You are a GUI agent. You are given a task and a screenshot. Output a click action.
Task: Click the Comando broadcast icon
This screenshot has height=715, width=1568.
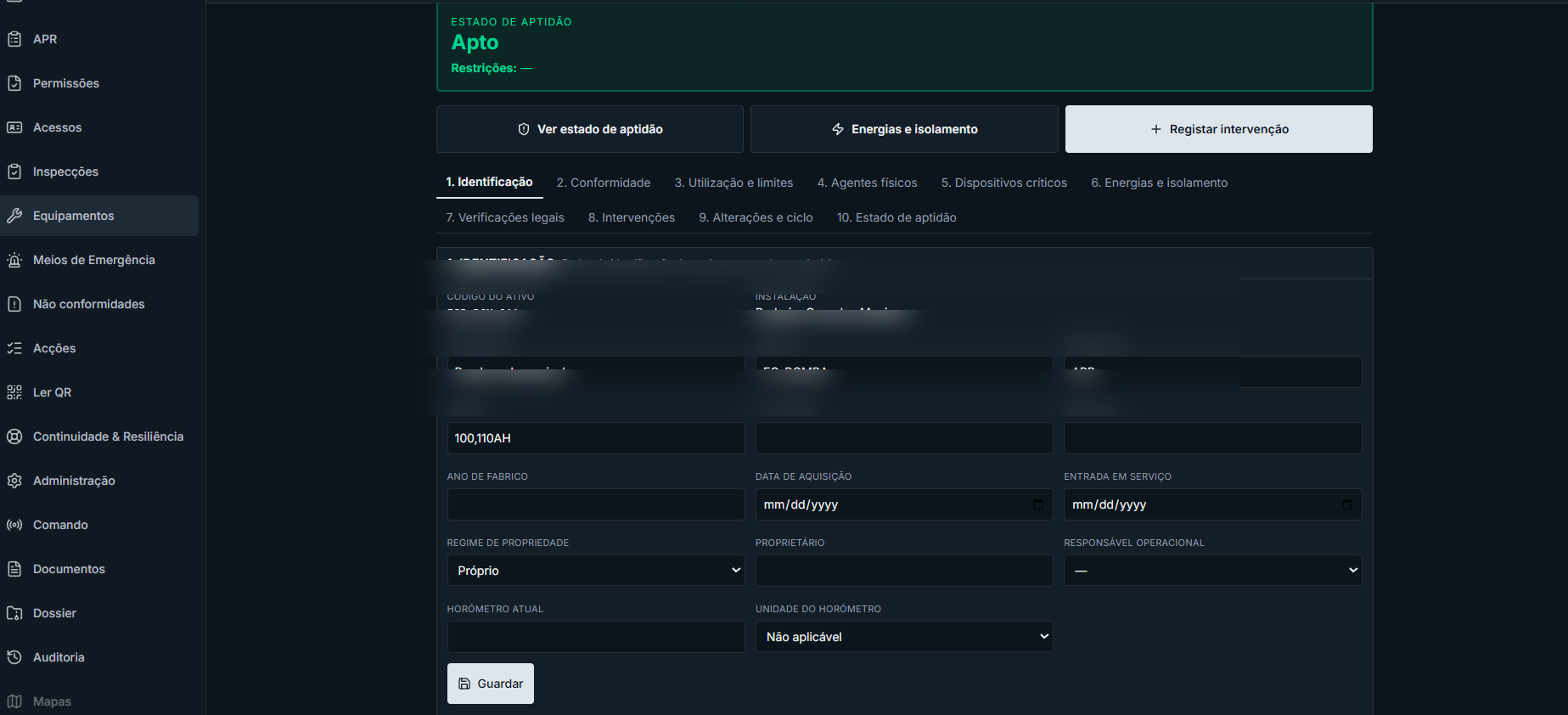(14, 525)
